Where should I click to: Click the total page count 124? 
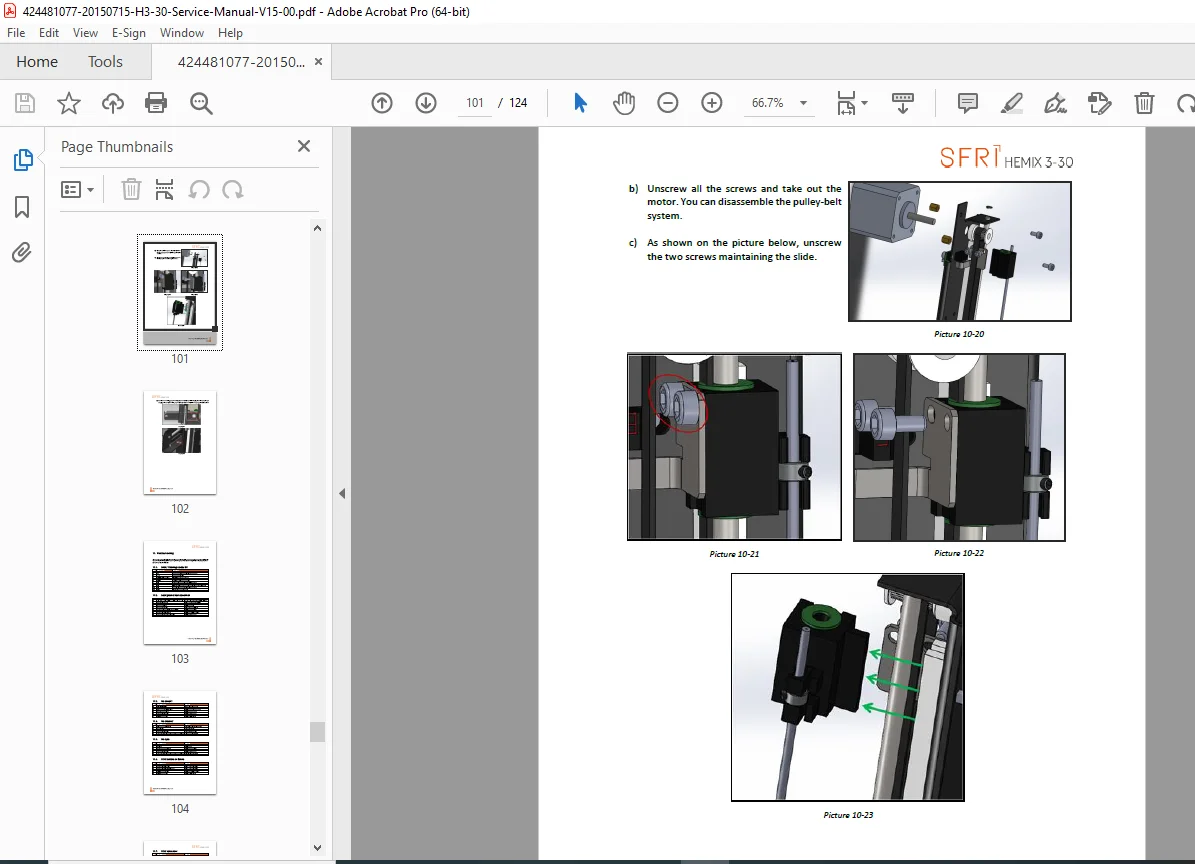[518, 103]
